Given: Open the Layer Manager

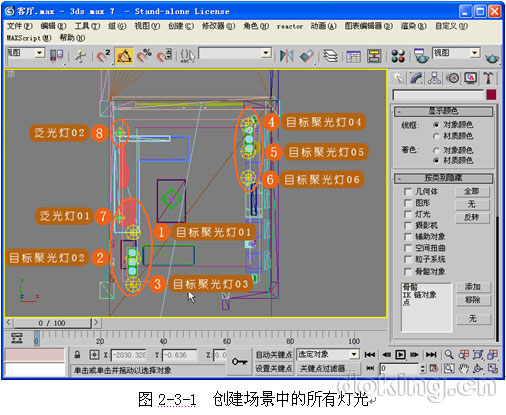Looking at the screenshot, I should (330, 56).
